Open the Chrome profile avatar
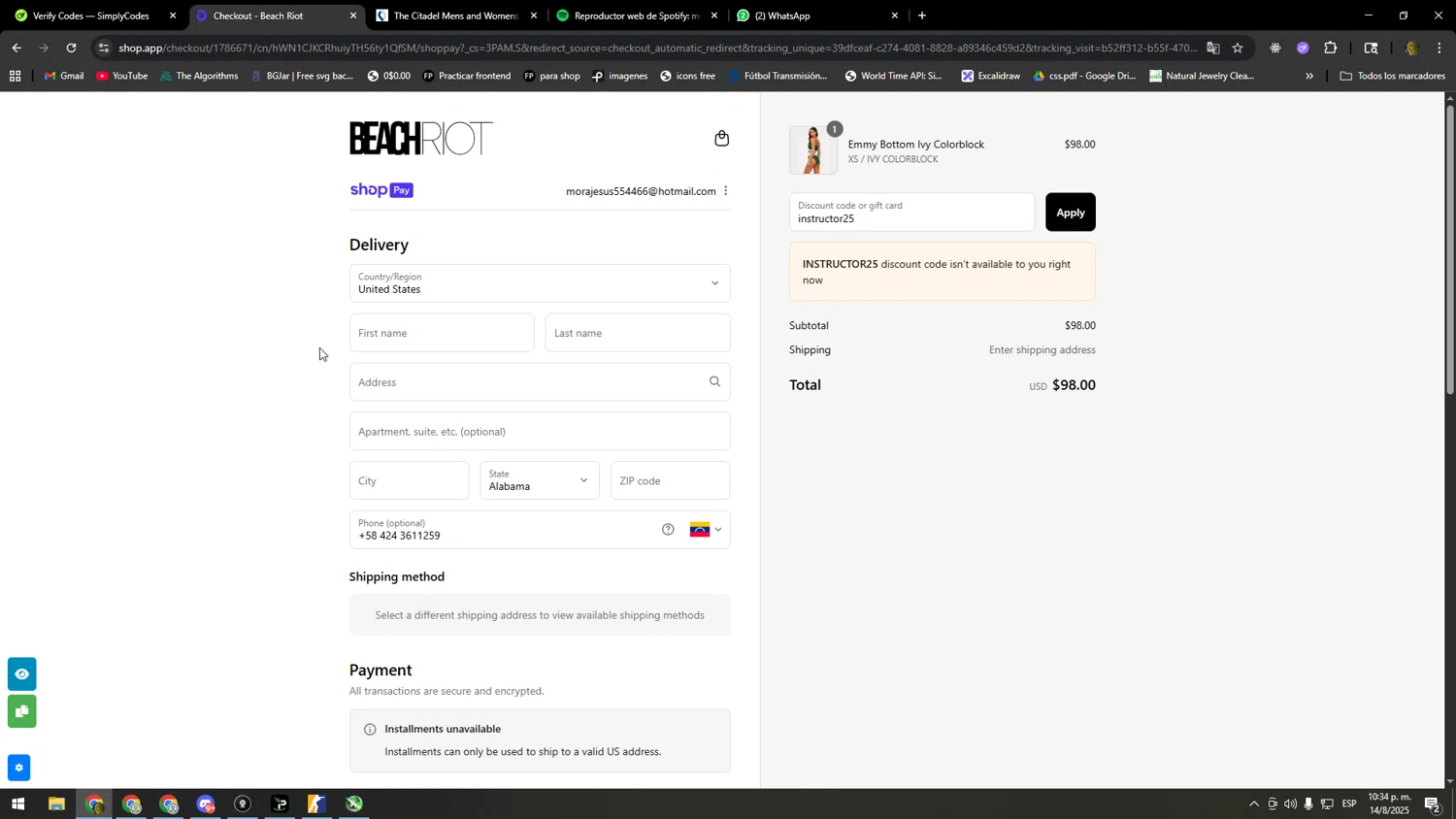Screen dimensions: 1456x819 [1411, 48]
